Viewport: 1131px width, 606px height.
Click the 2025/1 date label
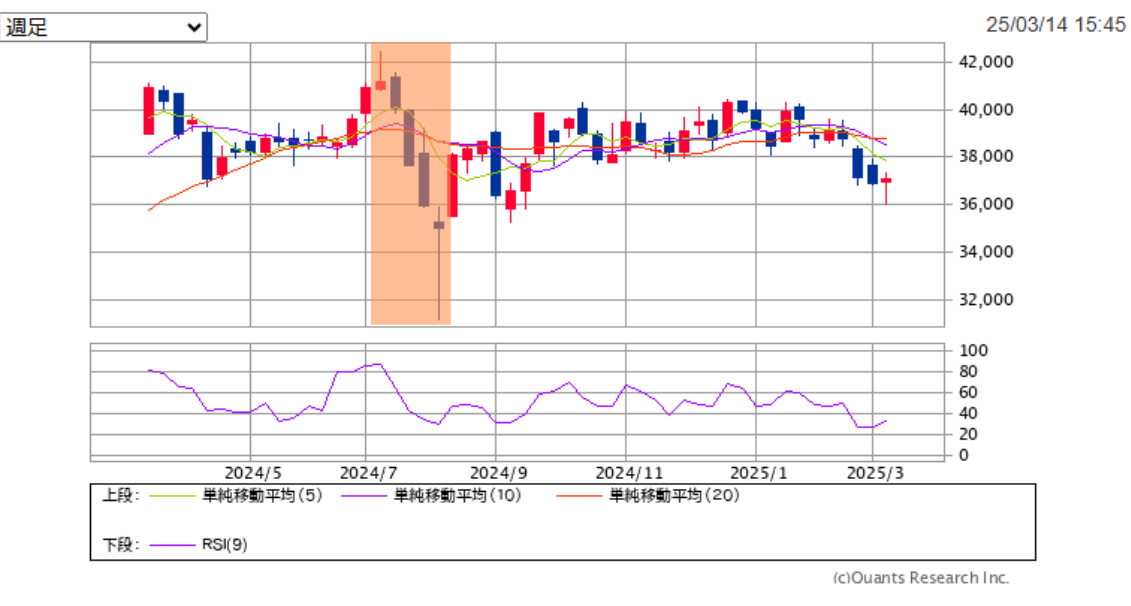point(759,473)
